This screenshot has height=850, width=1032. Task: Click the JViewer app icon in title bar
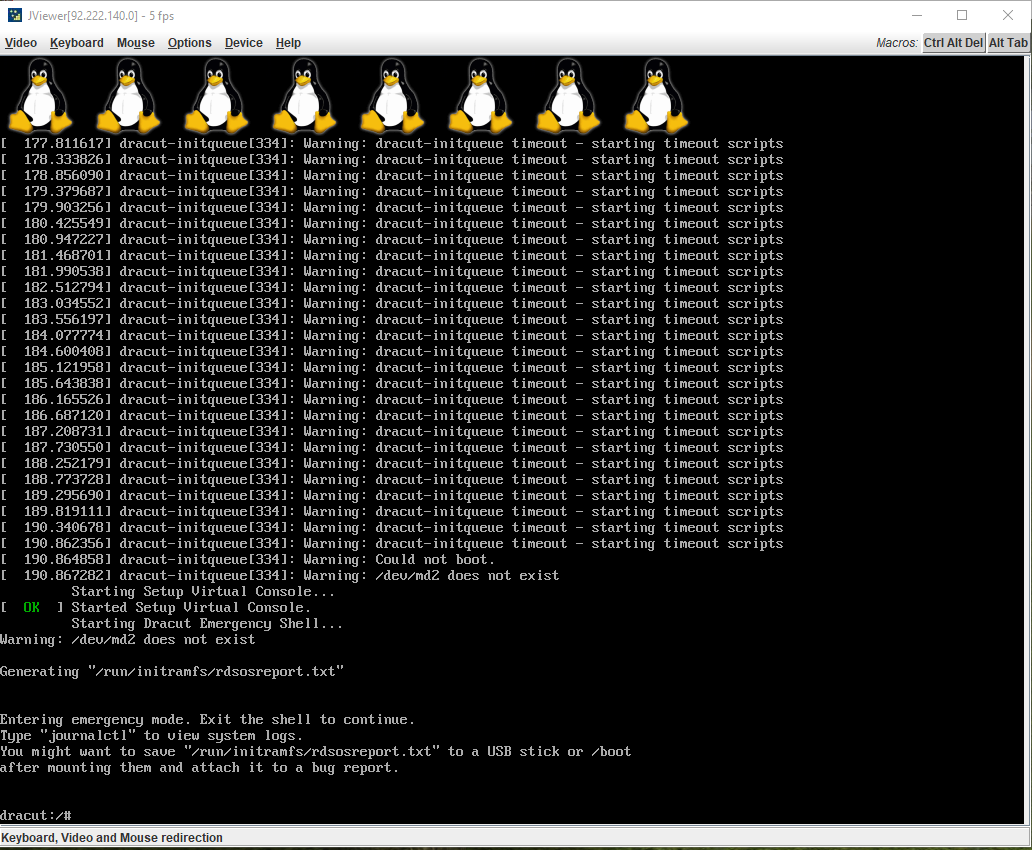[x=15, y=15]
